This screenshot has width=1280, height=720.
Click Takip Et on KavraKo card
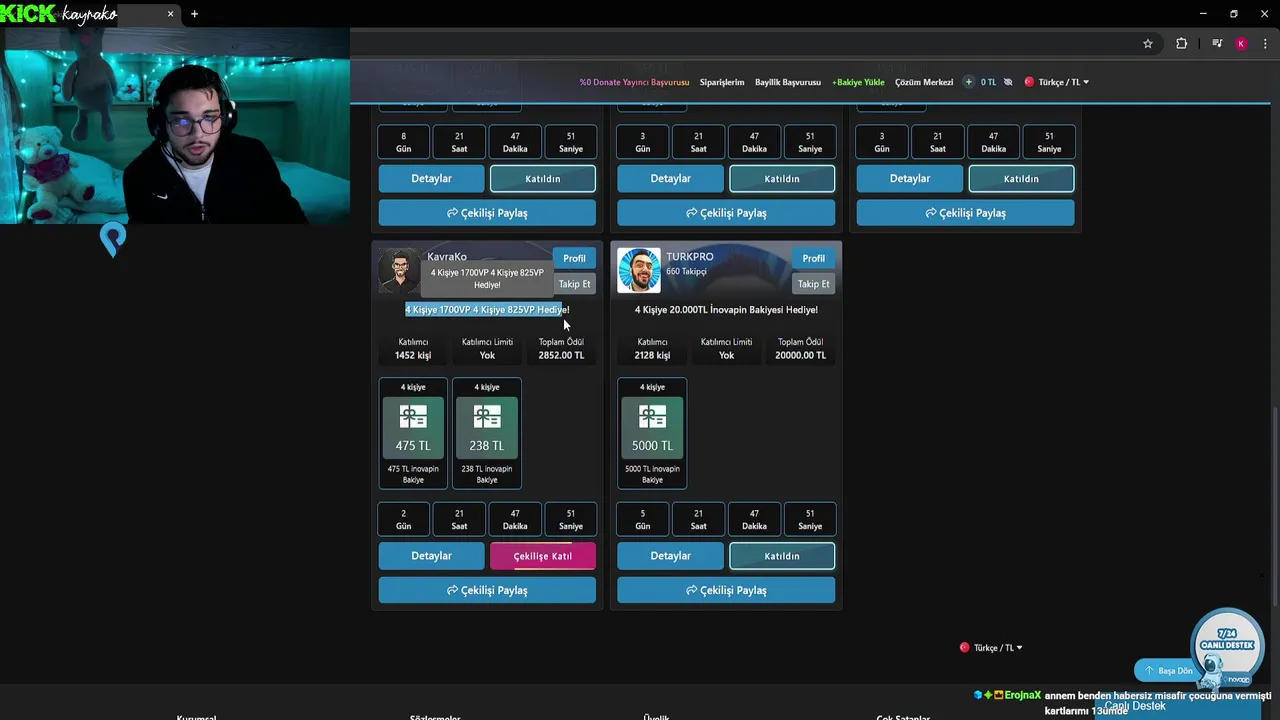574,284
